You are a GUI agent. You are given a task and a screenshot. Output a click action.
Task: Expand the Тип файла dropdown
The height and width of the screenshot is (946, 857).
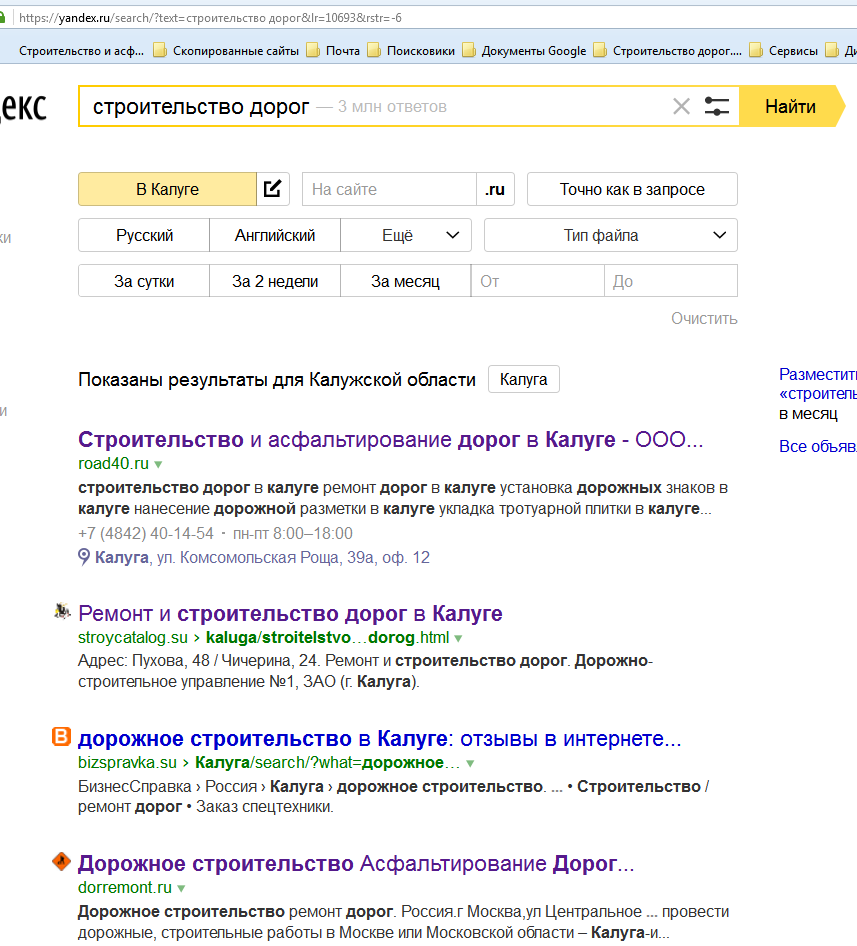(611, 236)
